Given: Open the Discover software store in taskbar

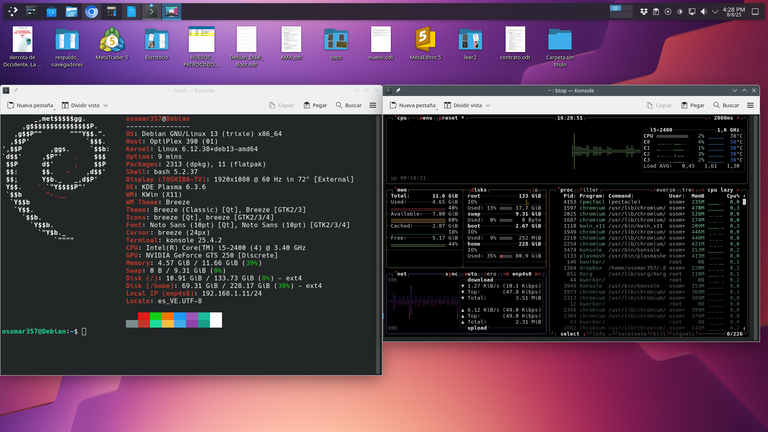Looking at the screenshot, I should 51,12.
